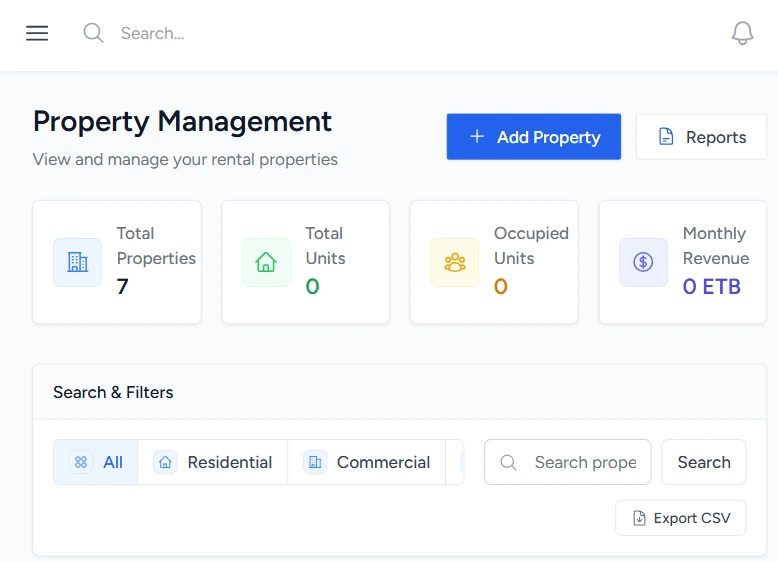This screenshot has height=562, width=778.
Task: Click the Property Management title
Action: coord(182,122)
